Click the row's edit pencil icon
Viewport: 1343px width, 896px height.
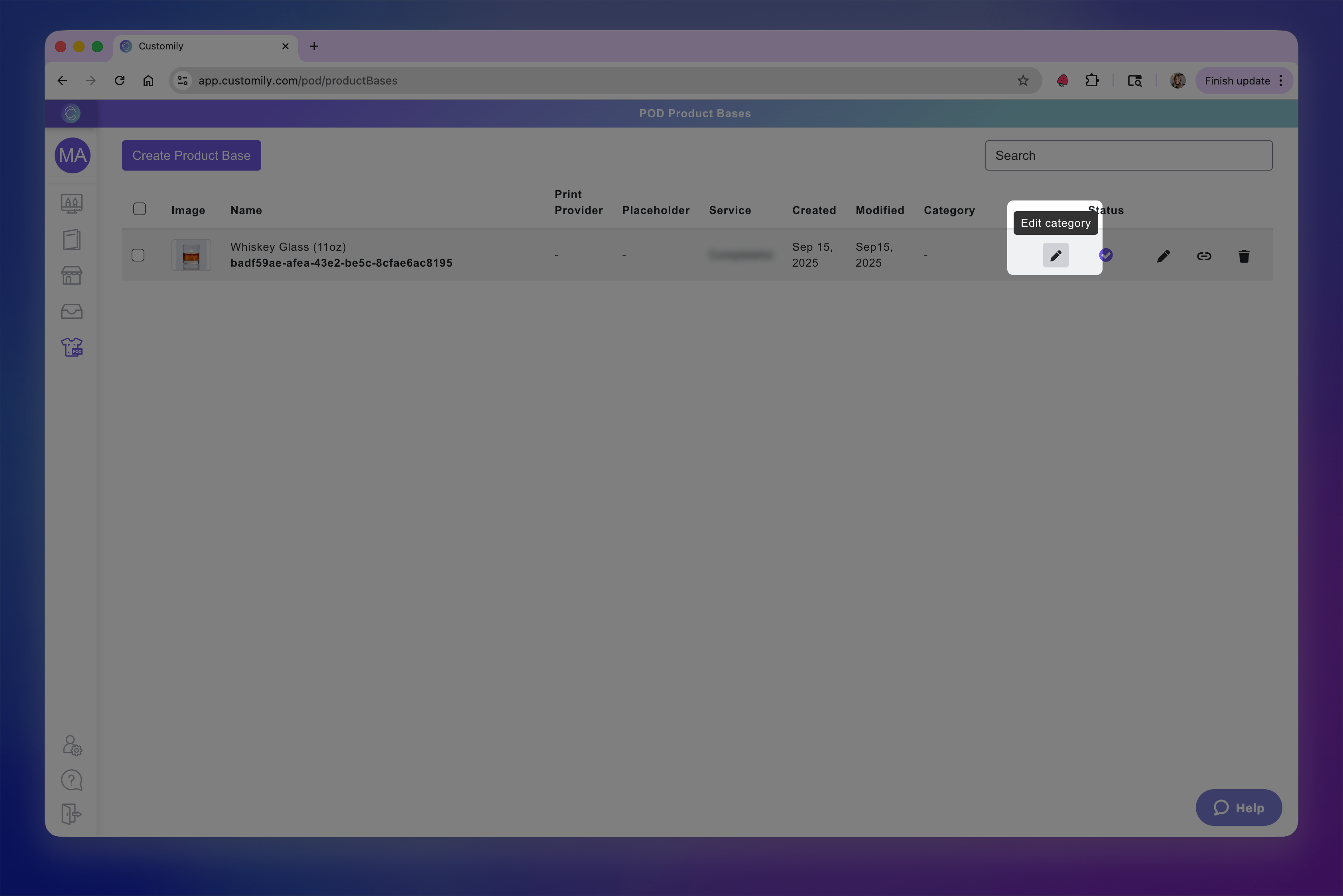pos(1163,256)
